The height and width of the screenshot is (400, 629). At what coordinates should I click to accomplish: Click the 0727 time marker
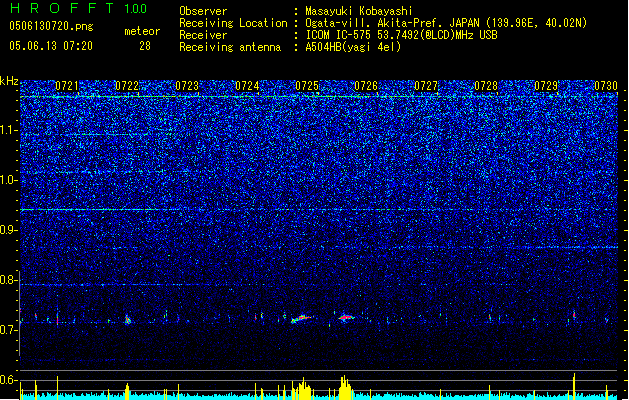pyautogui.click(x=426, y=86)
